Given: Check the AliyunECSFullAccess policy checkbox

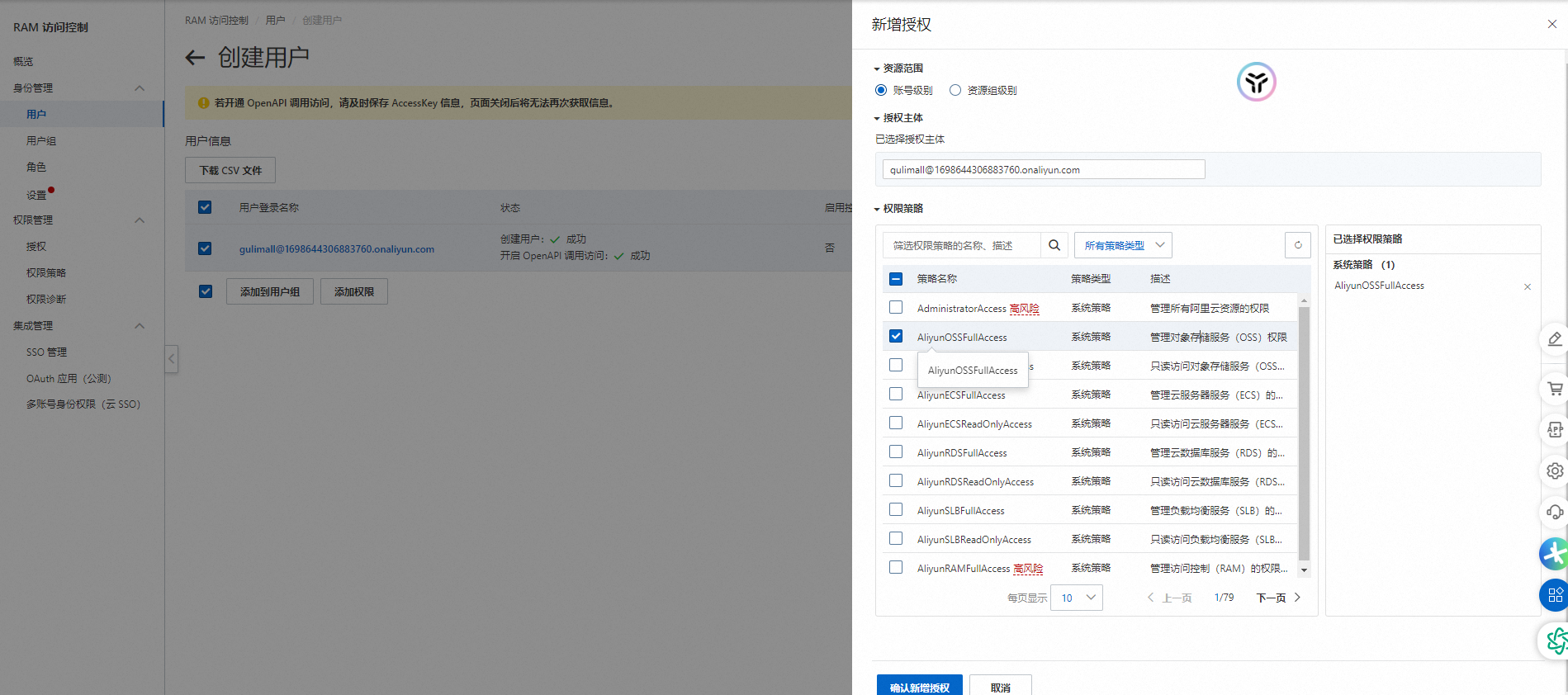Looking at the screenshot, I should [896, 394].
